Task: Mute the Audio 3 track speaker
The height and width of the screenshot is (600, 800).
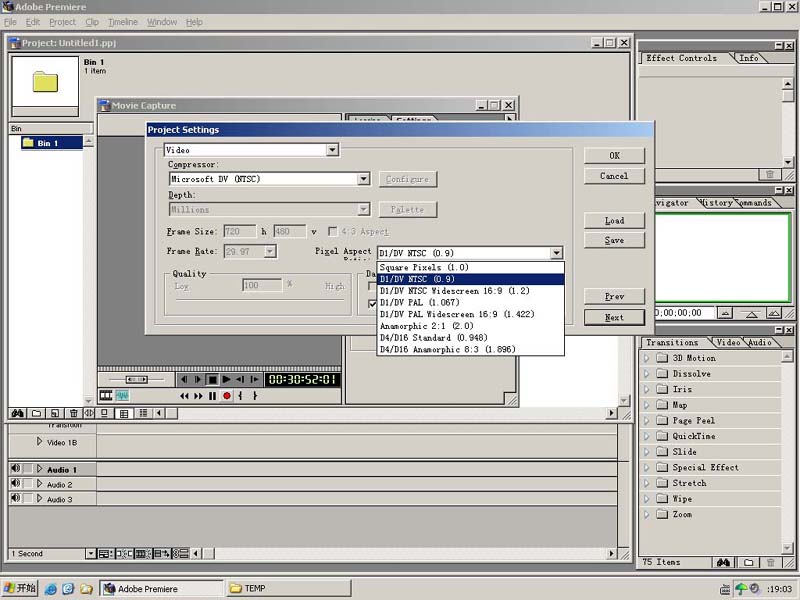Action: pyautogui.click(x=15, y=498)
